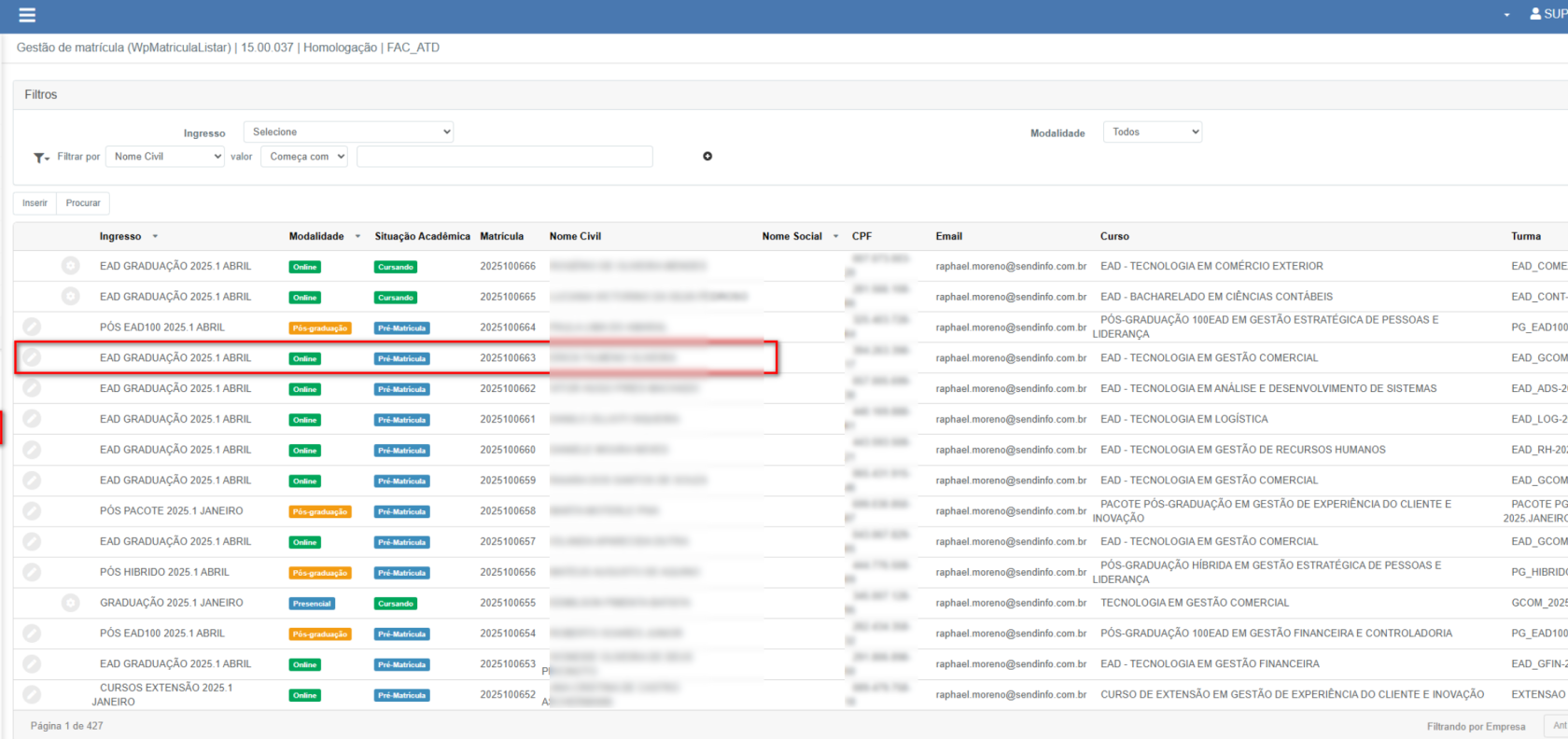Click 'PÓS HIBRIDO 2025.1 ABRIL' ingresso cell

[164, 572]
